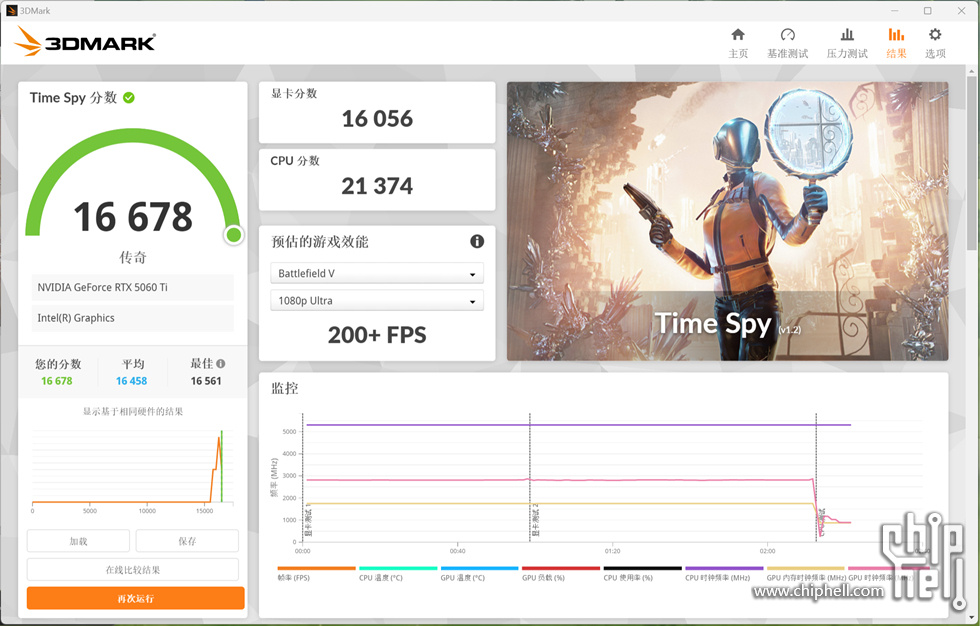This screenshot has width=980, height=626.
Task: Click the NVIDIA GeForce RTX 5060 Ti field
Action: (132, 287)
